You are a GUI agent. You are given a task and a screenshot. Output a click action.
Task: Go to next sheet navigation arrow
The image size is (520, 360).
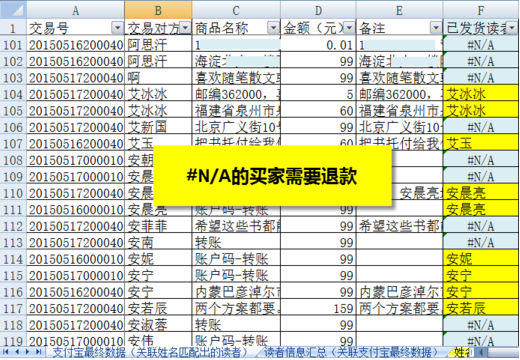(x=28, y=352)
